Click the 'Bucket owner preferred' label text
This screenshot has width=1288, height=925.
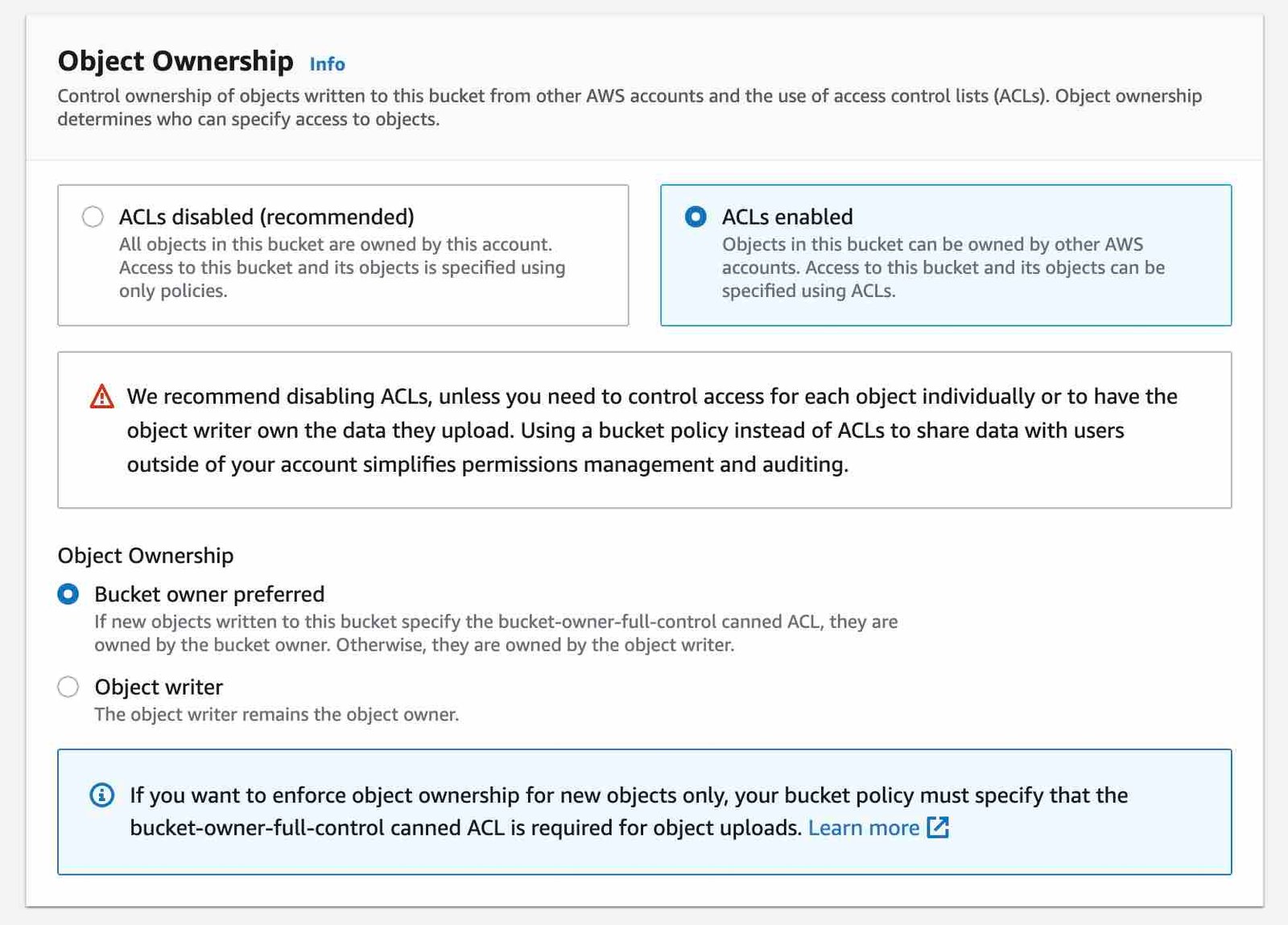(x=209, y=594)
